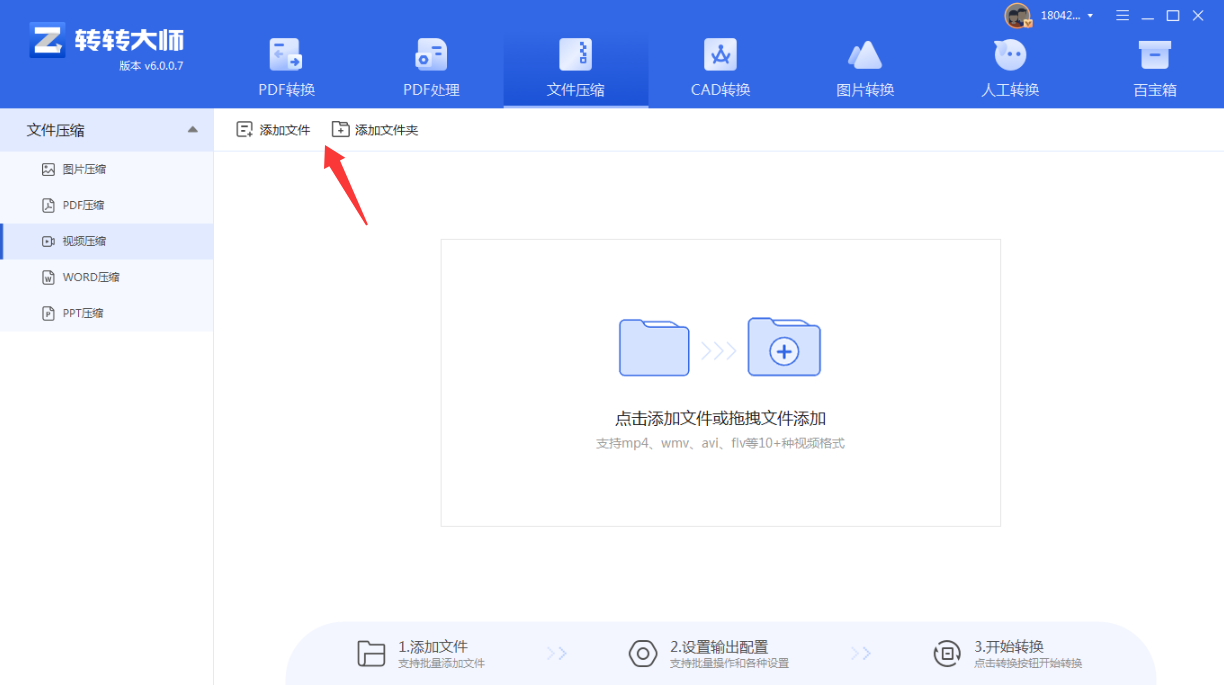Open the 百宝箱 toolbox tab

(x=1155, y=68)
